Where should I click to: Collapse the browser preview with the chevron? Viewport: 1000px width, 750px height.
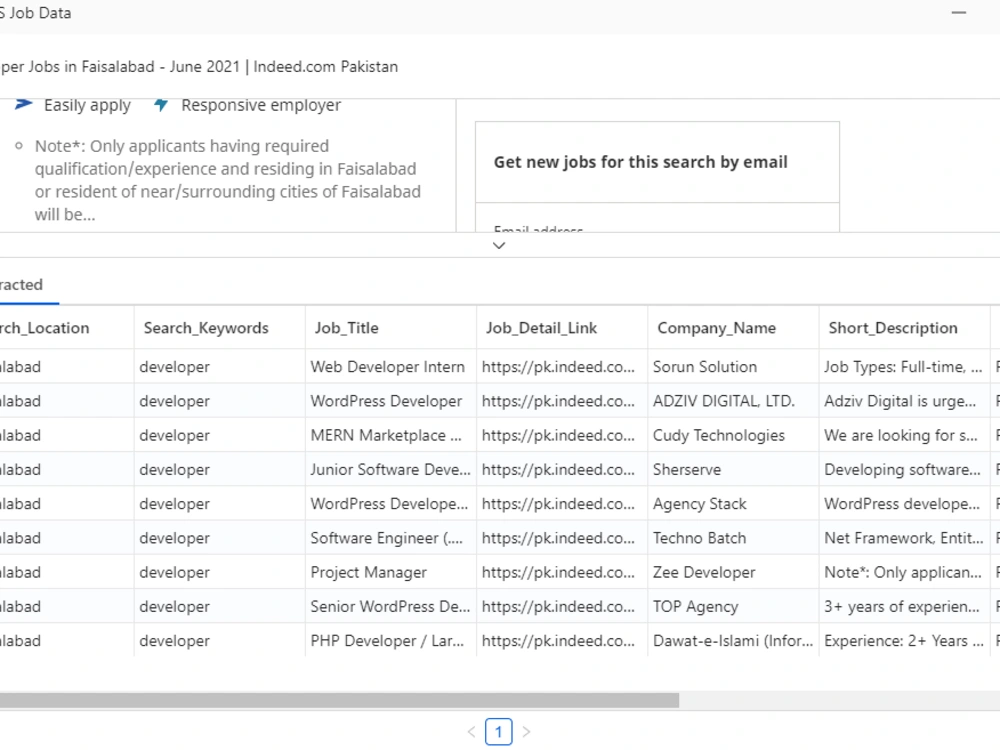[499, 246]
